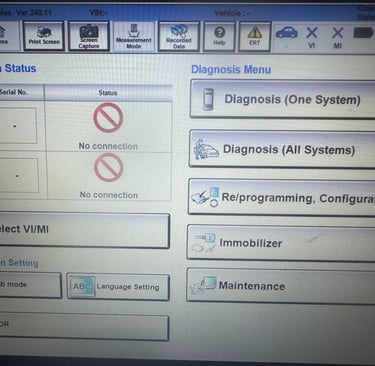Click the second No connection status icon

pos(109,168)
